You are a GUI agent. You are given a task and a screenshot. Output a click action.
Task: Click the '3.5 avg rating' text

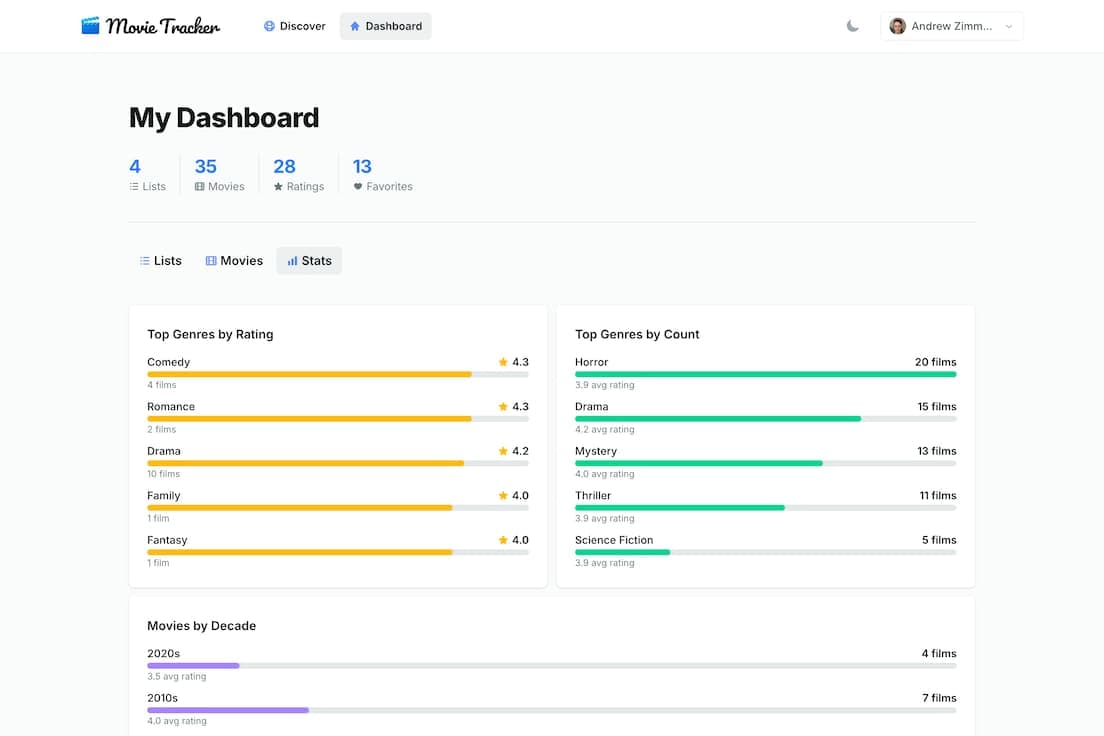(177, 676)
